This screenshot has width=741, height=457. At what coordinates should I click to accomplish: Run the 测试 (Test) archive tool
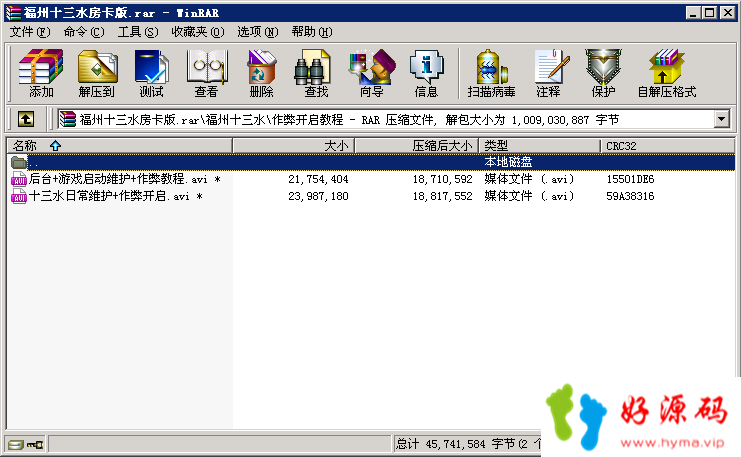point(151,73)
